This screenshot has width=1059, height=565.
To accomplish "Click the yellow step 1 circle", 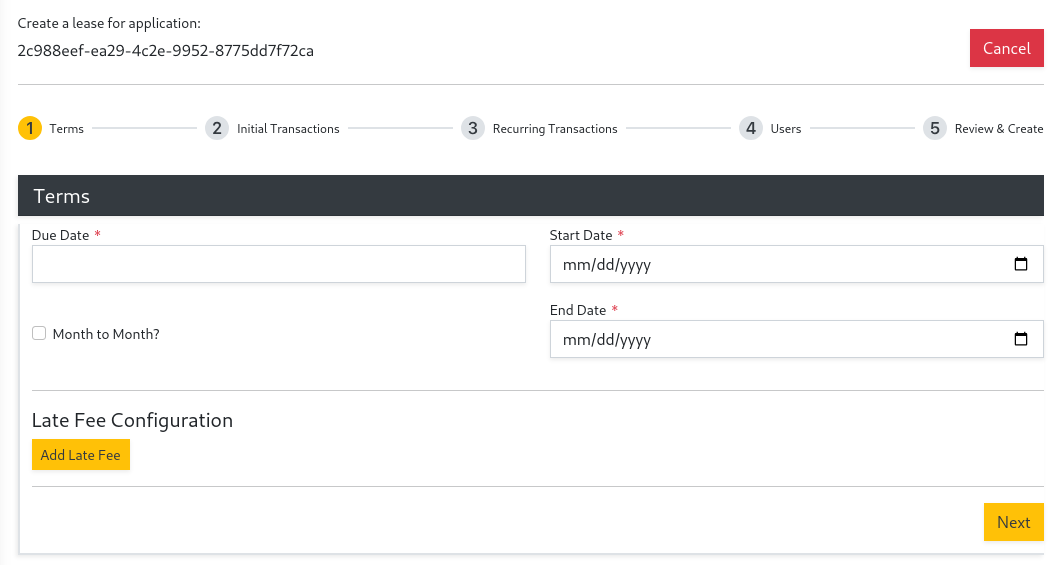I will [x=30, y=128].
